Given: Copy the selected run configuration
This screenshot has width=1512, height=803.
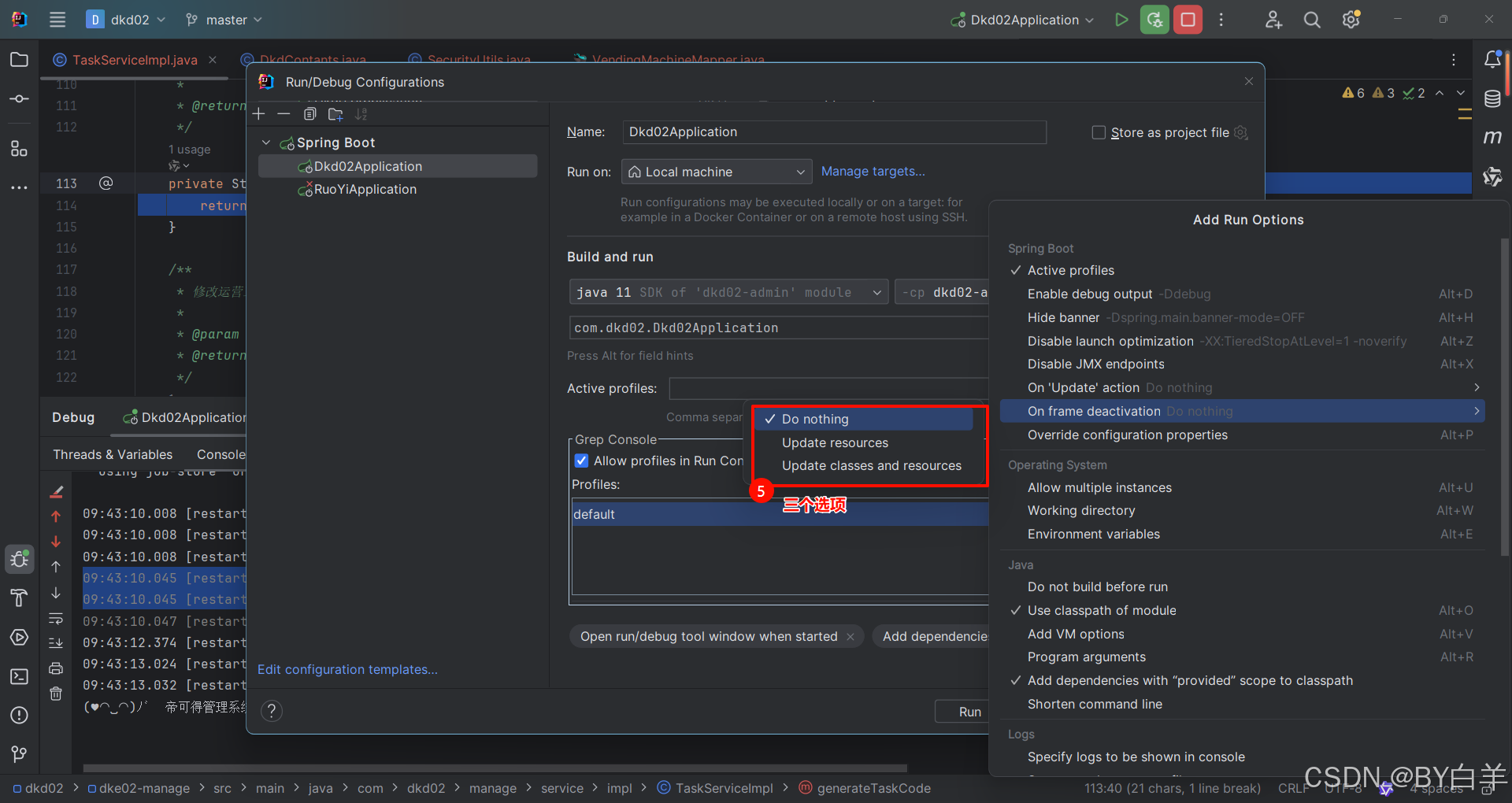Looking at the screenshot, I should pyautogui.click(x=310, y=114).
